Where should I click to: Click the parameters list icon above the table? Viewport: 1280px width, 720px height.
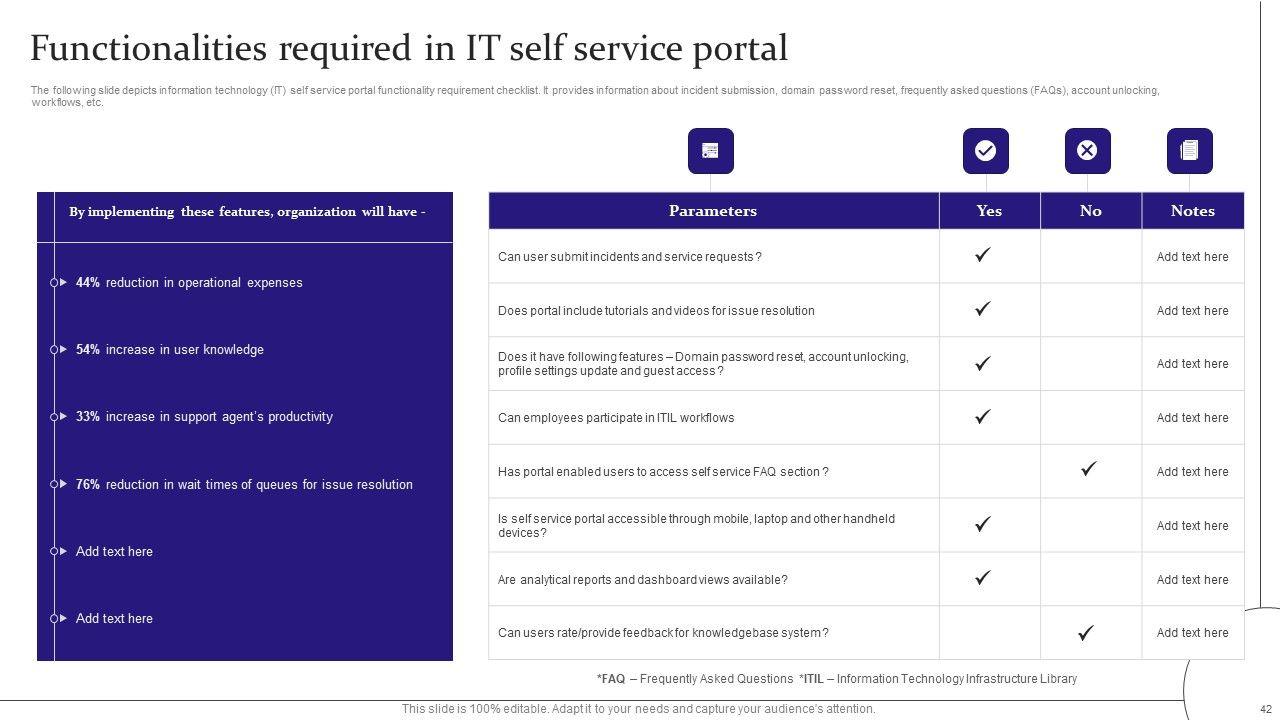[x=710, y=151]
